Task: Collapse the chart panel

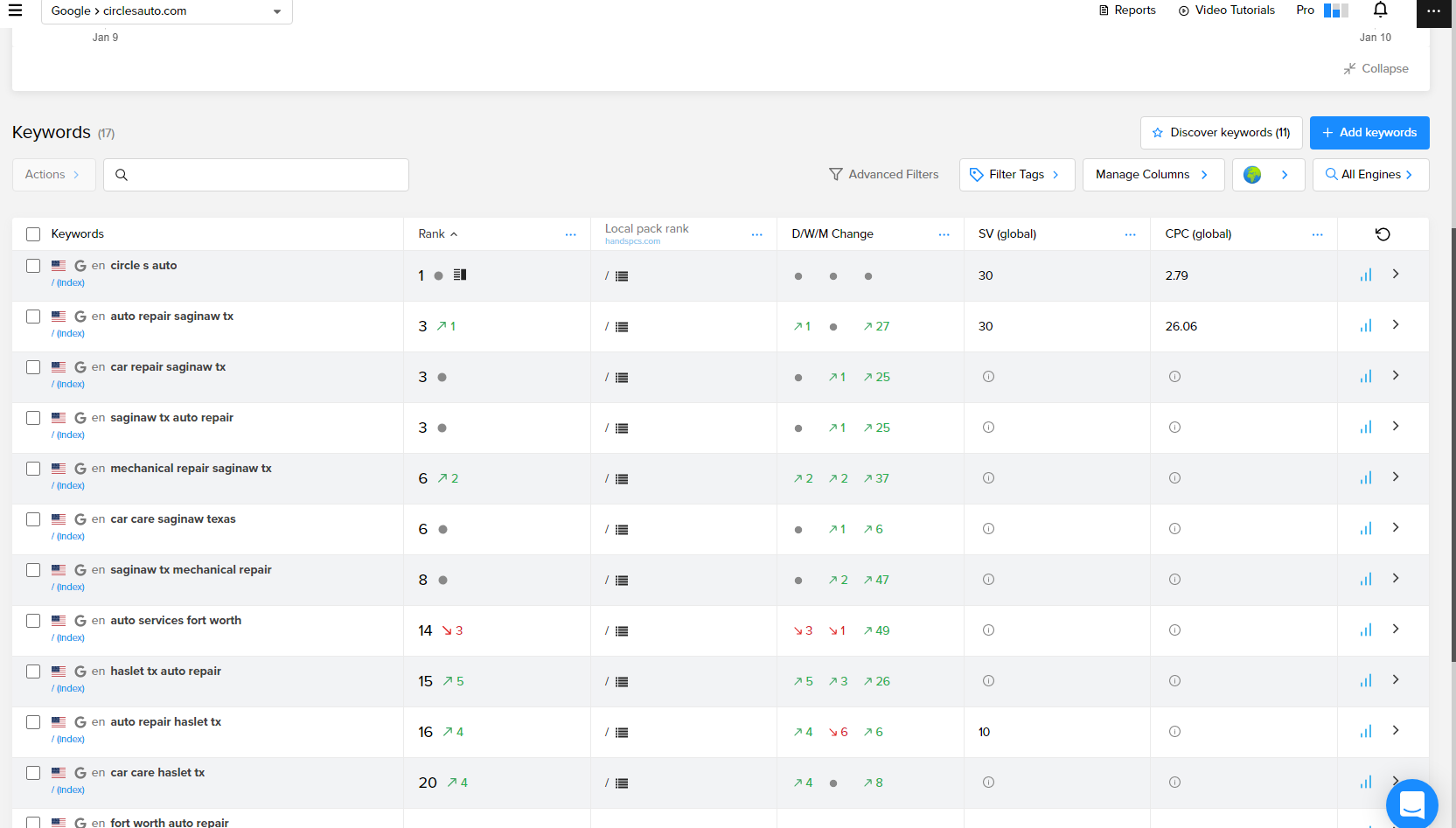Action: point(1376,68)
